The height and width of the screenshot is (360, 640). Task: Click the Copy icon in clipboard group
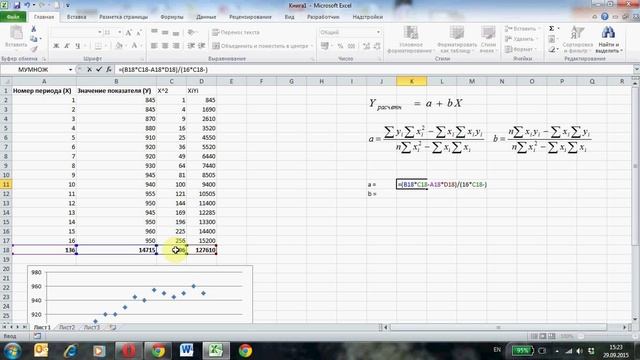click(x=34, y=39)
